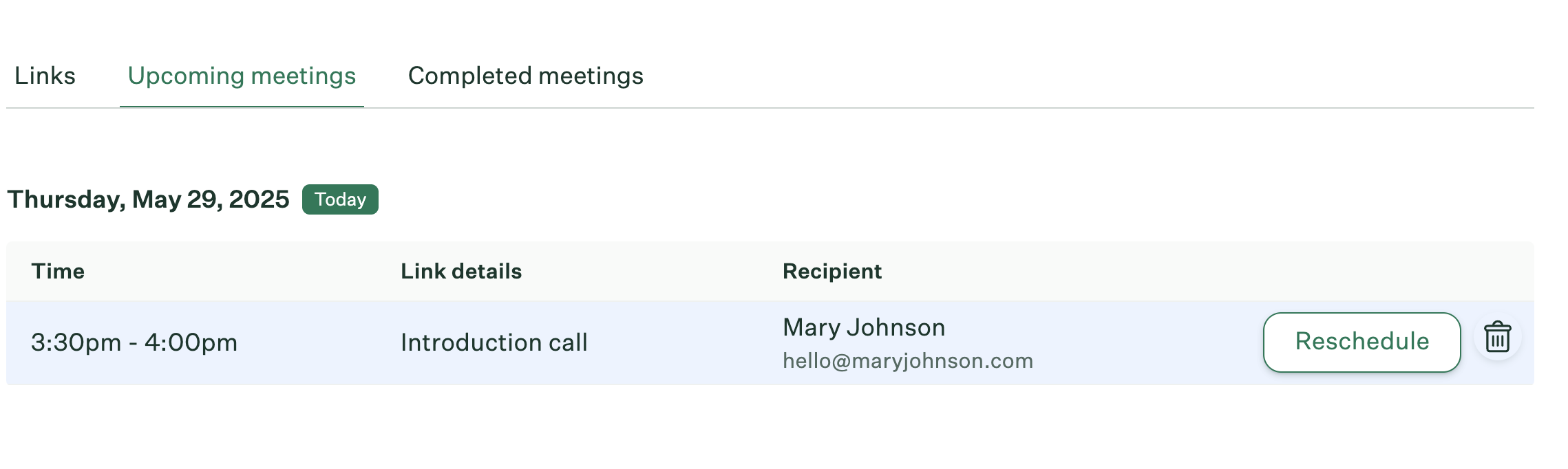Screen dimensions: 1568x469
Task: Click the Link details column header
Action: pos(461,271)
